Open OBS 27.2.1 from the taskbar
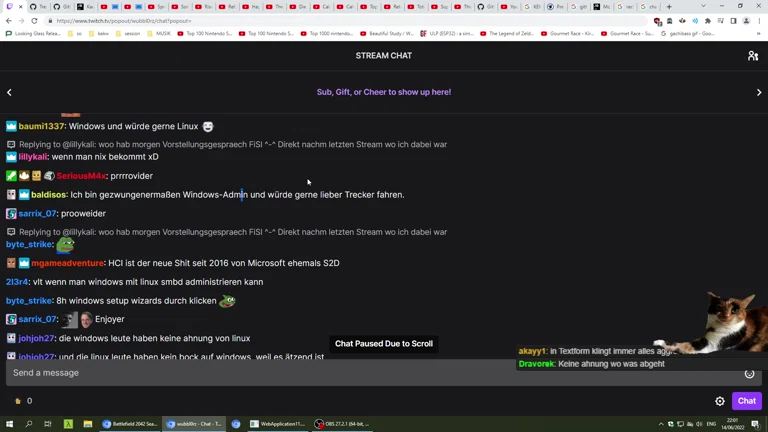 341,424
